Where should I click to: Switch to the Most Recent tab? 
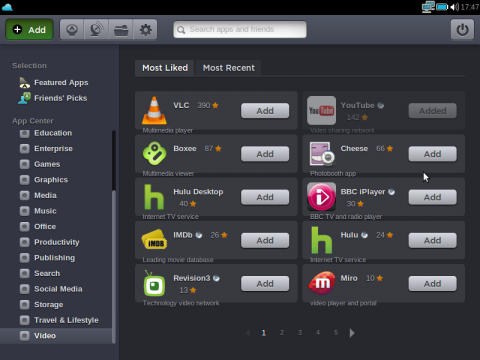229,68
